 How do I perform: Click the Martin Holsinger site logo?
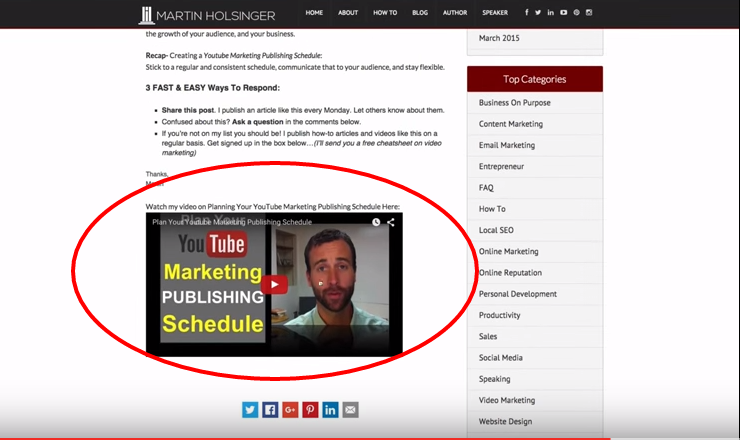207,15
